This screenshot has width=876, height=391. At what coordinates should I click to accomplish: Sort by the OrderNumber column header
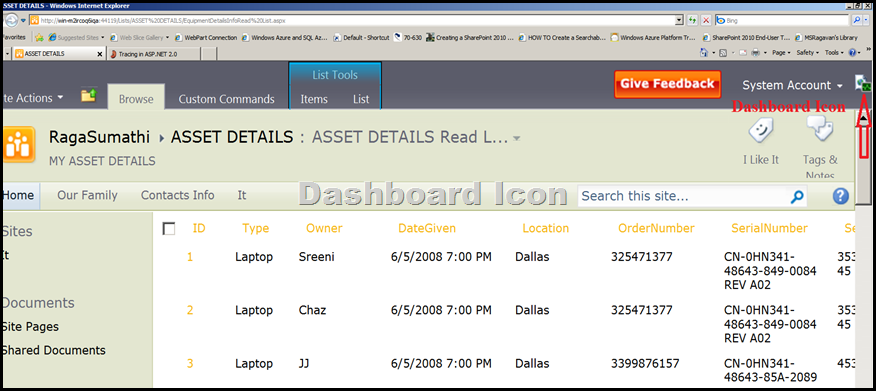[656, 228]
